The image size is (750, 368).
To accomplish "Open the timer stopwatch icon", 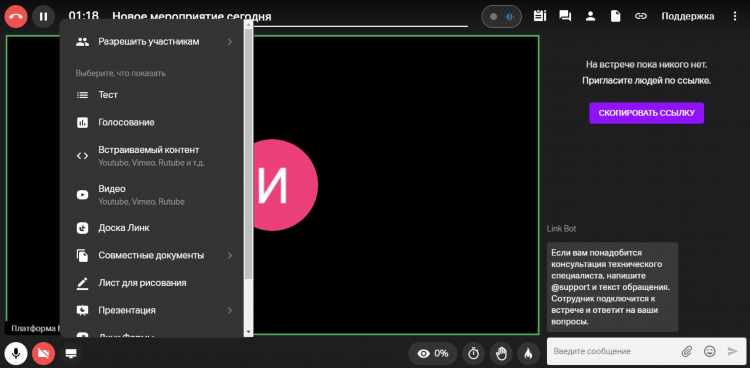I will pyautogui.click(x=474, y=354).
